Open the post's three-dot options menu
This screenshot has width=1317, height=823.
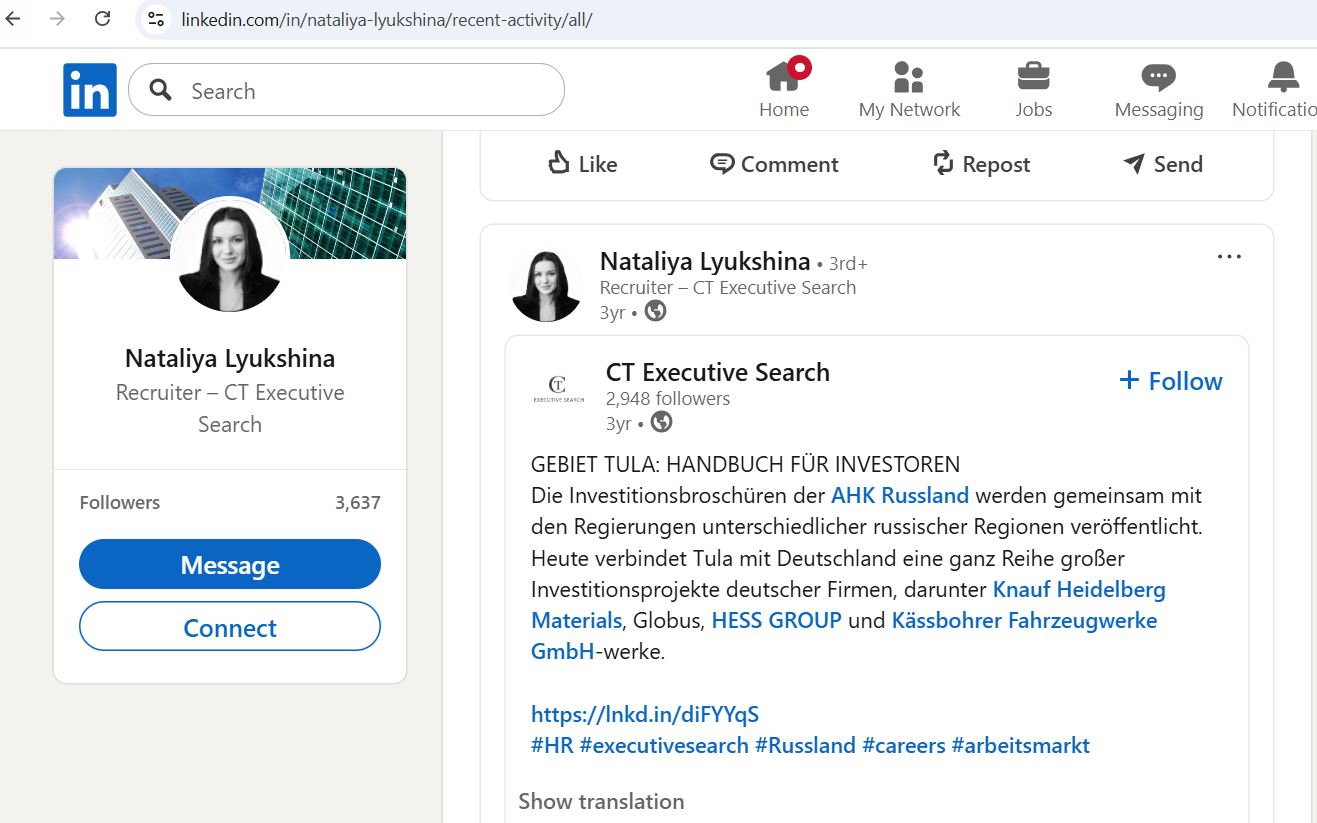(1229, 257)
